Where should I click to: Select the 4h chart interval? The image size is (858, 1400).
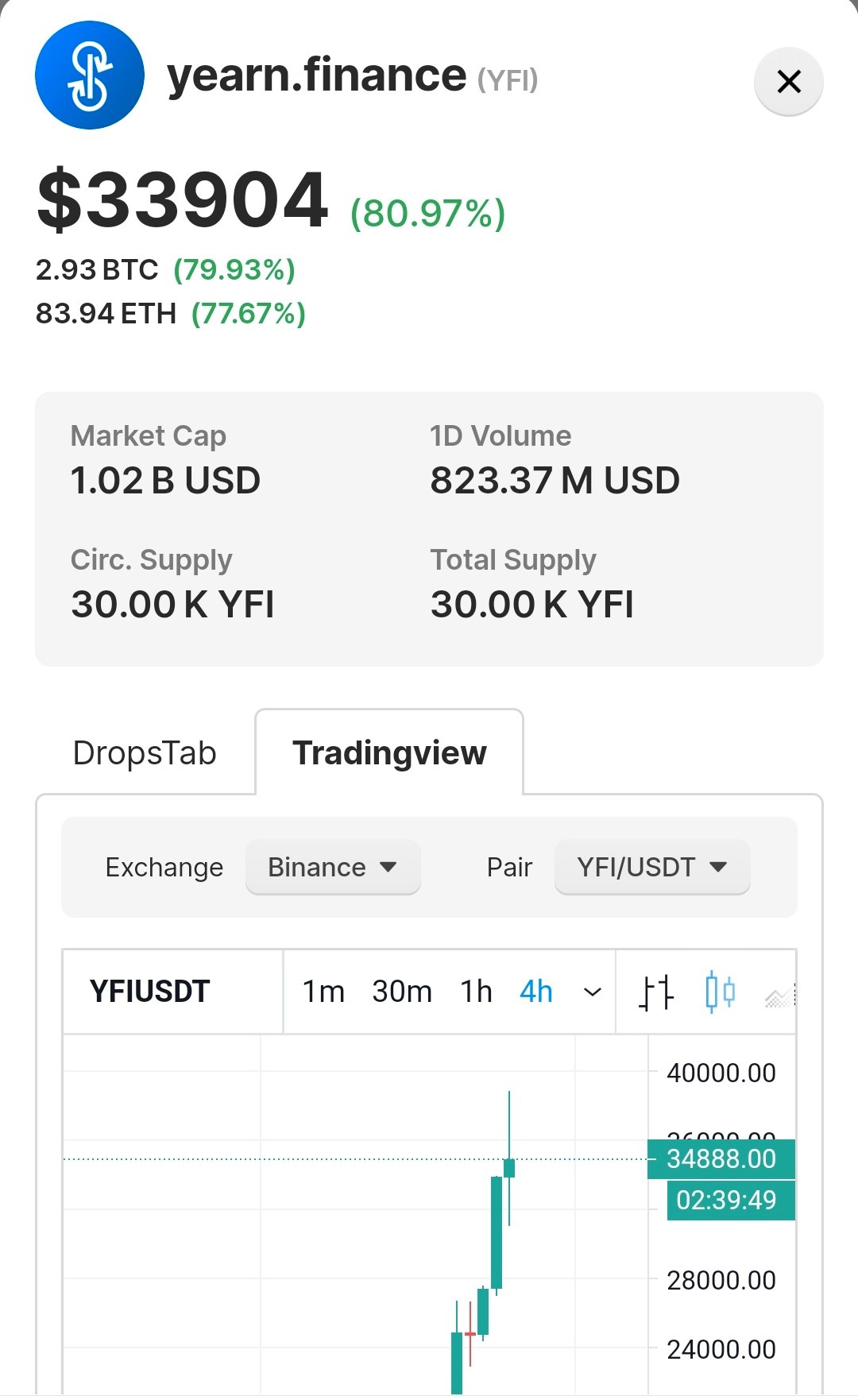click(x=536, y=992)
